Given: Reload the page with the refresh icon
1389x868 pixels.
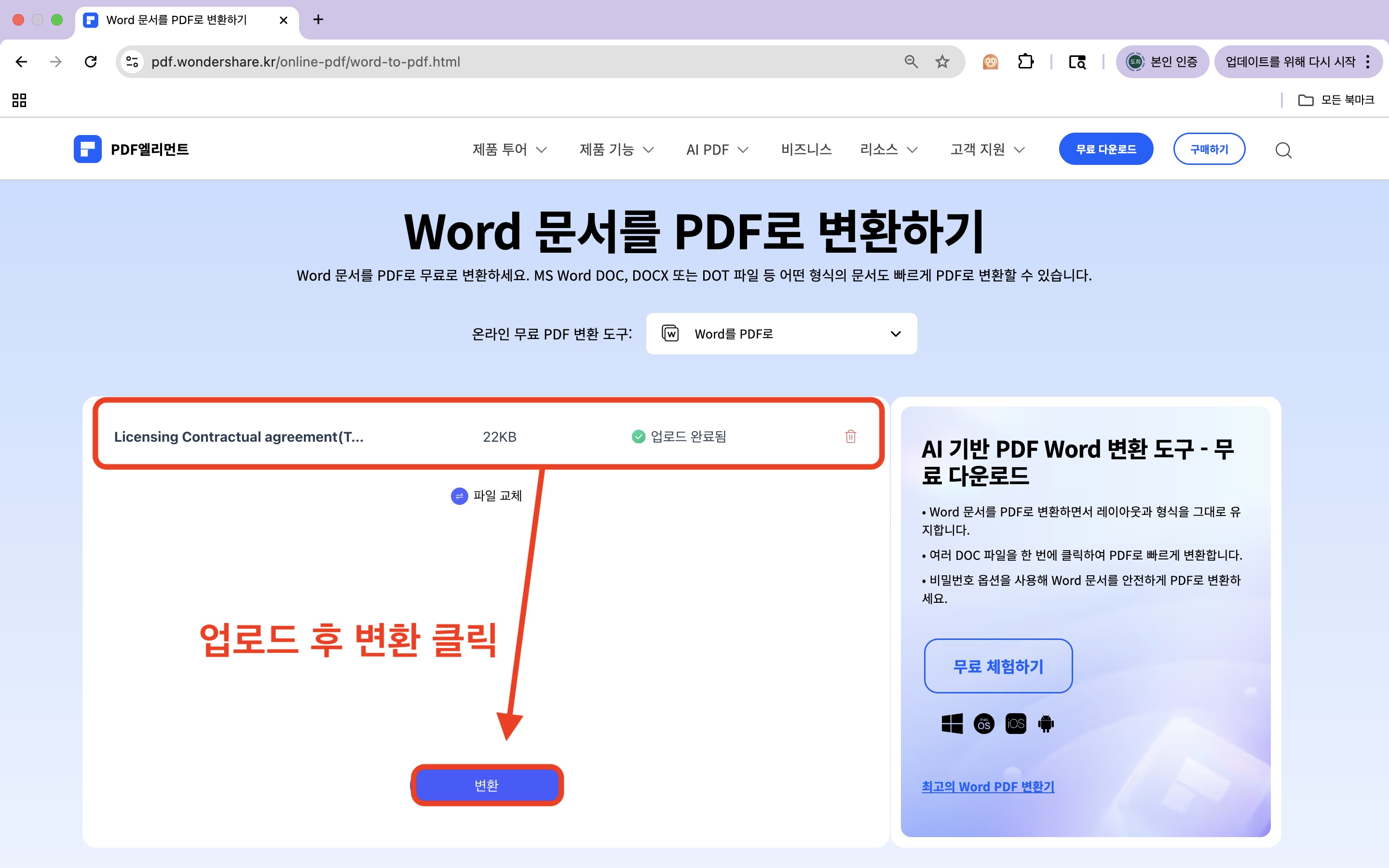Looking at the screenshot, I should point(91,62).
